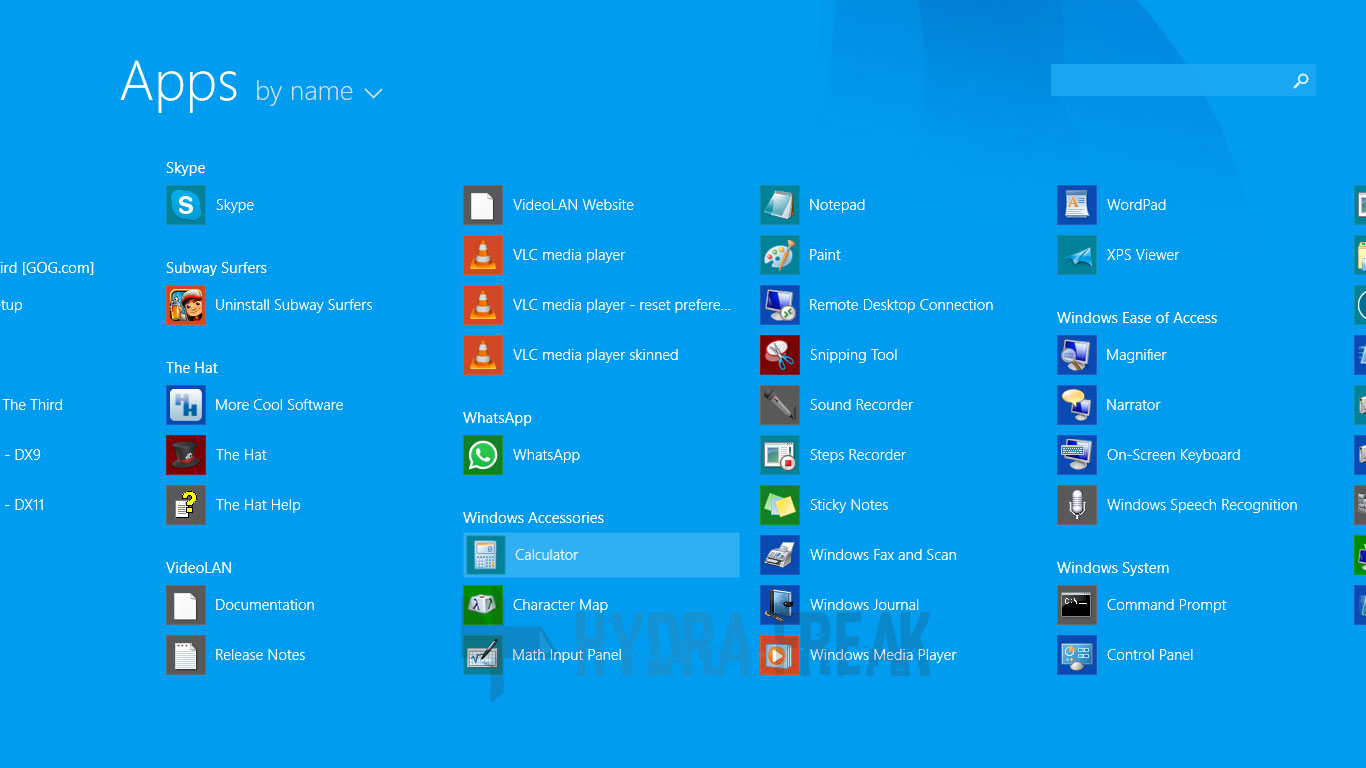The width and height of the screenshot is (1366, 768).
Task: Start Narrator
Action: [1133, 405]
